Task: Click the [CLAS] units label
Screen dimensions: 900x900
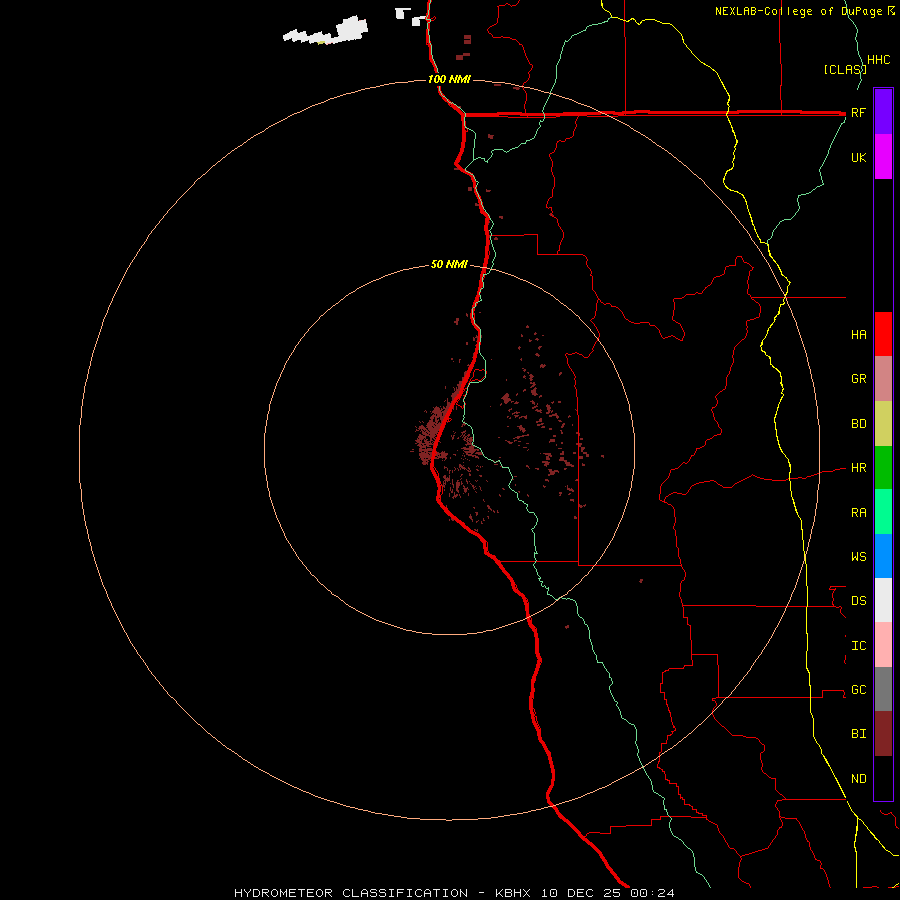Action: pyautogui.click(x=844, y=69)
